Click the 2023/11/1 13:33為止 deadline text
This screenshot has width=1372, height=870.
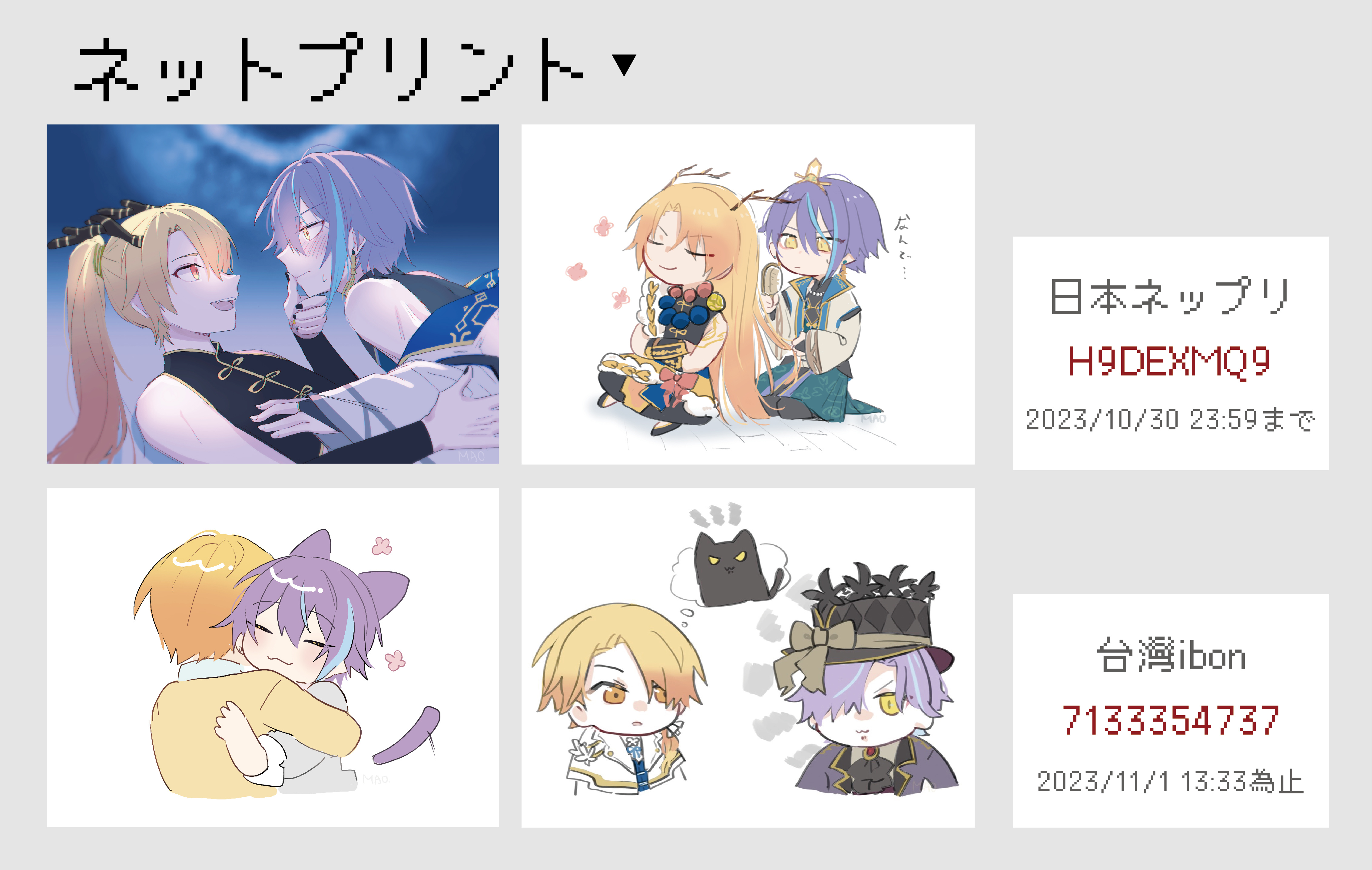[1170, 781]
